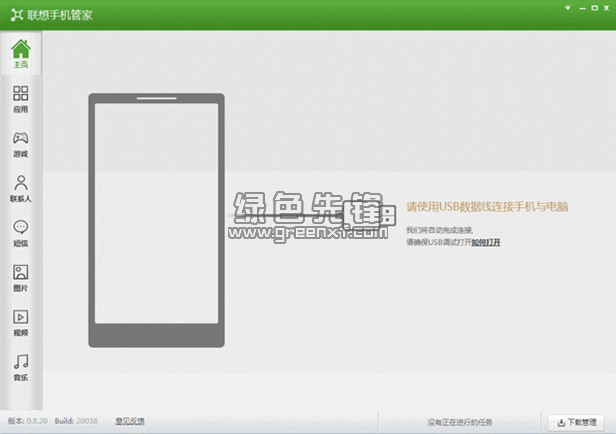Click the 请使用USB数据线连接手机与电脑 heading
Screen dimensions: 616x434
pyautogui.click(x=487, y=207)
